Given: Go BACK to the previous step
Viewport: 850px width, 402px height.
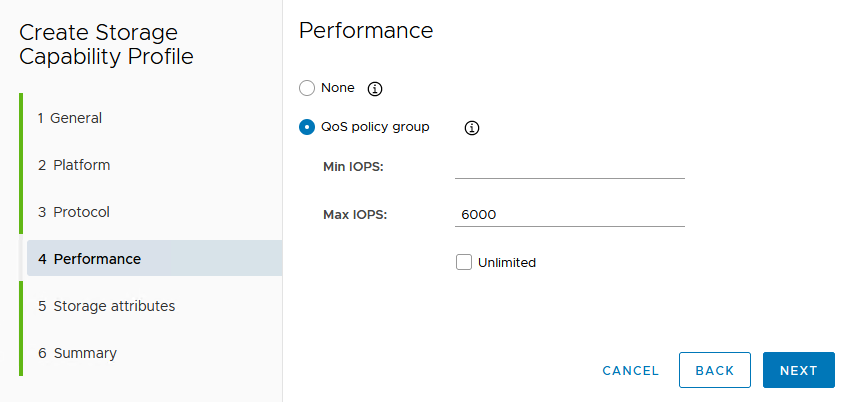Looking at the screenshot, I should pos(714,370).
